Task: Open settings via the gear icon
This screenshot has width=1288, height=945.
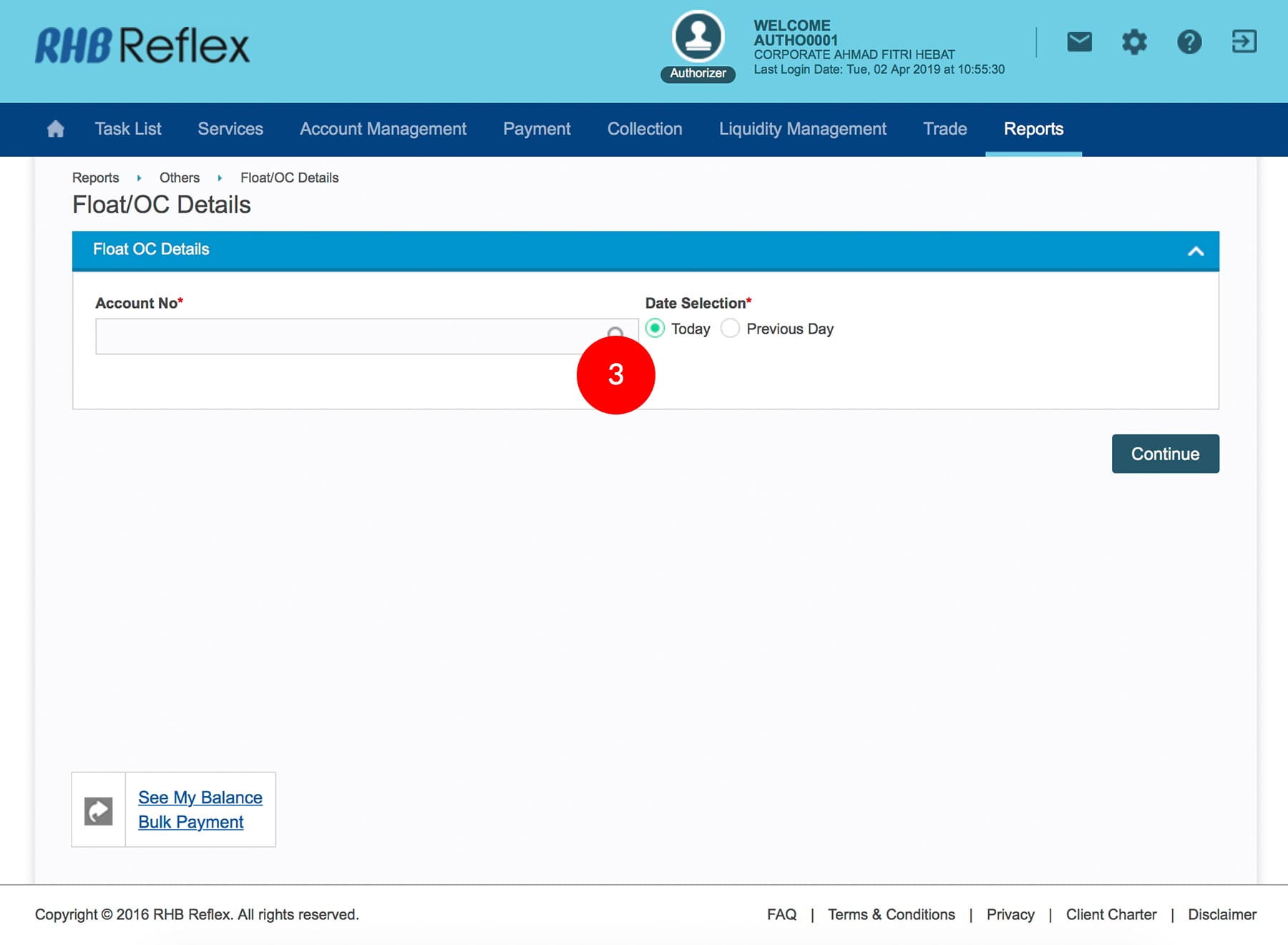Action: click(1134, 42)
